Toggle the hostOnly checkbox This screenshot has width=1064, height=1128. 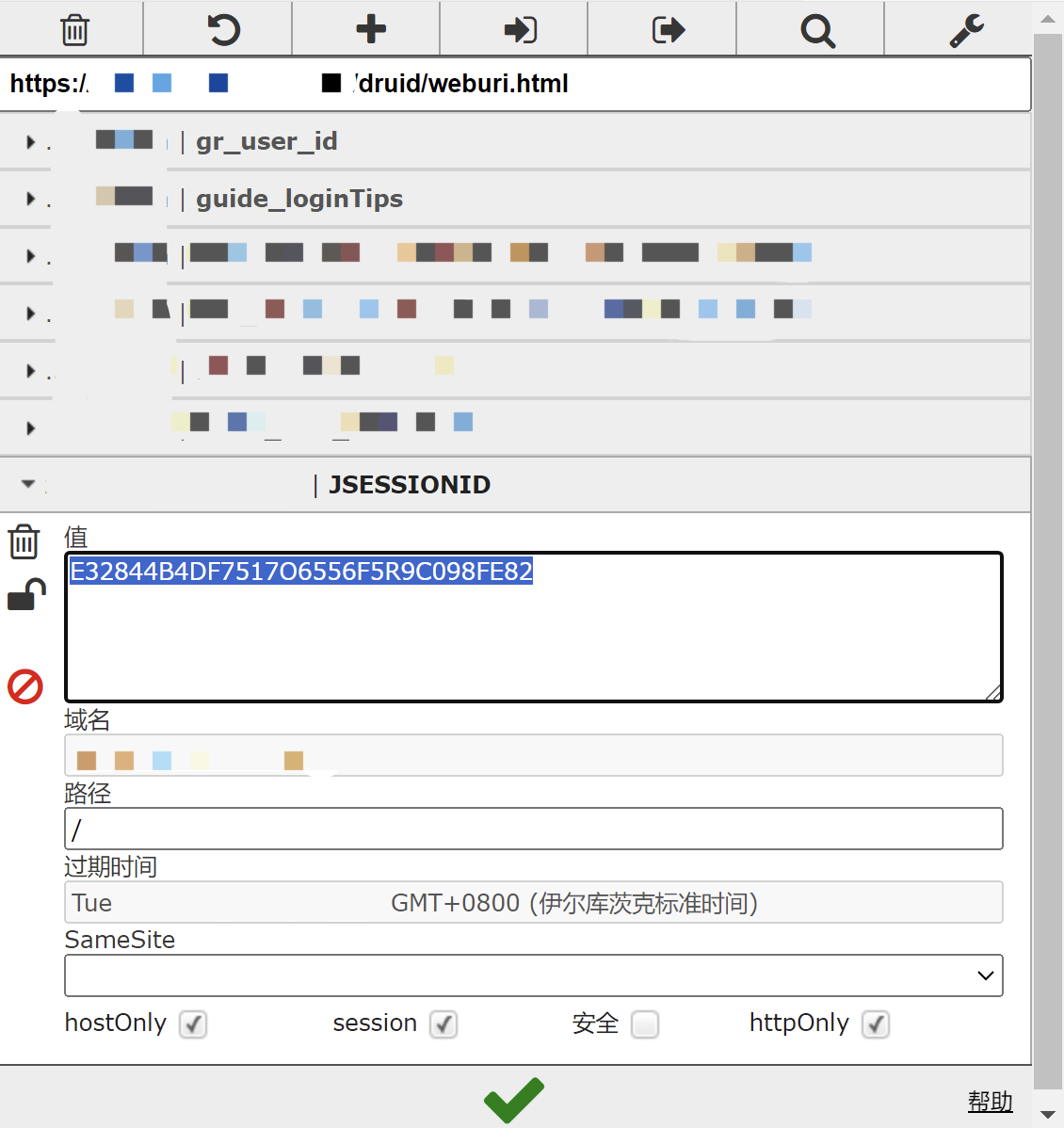[x=193, y=1023]
